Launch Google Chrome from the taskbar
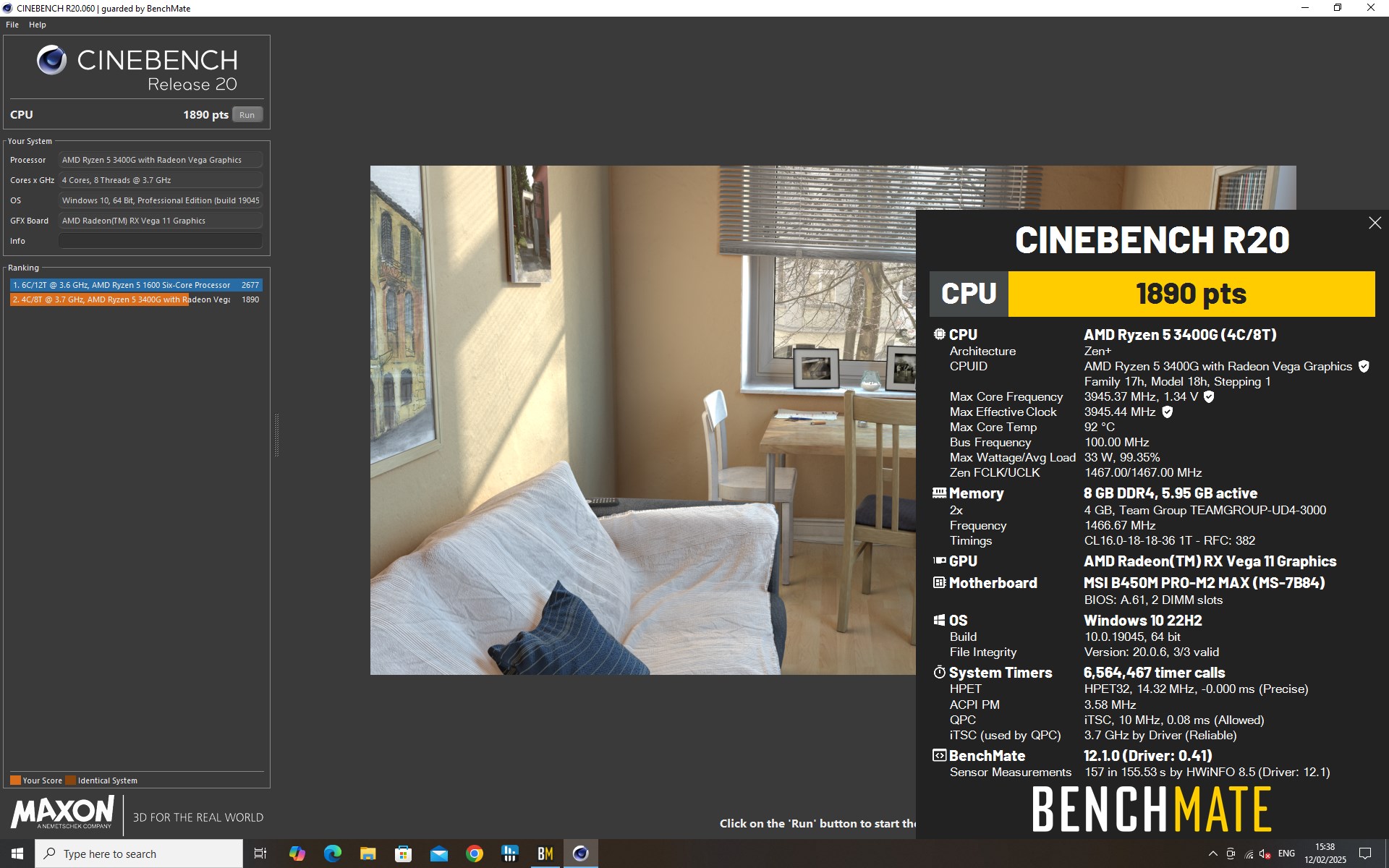Screen dimensions: 1389x868 tap(475, 854)
